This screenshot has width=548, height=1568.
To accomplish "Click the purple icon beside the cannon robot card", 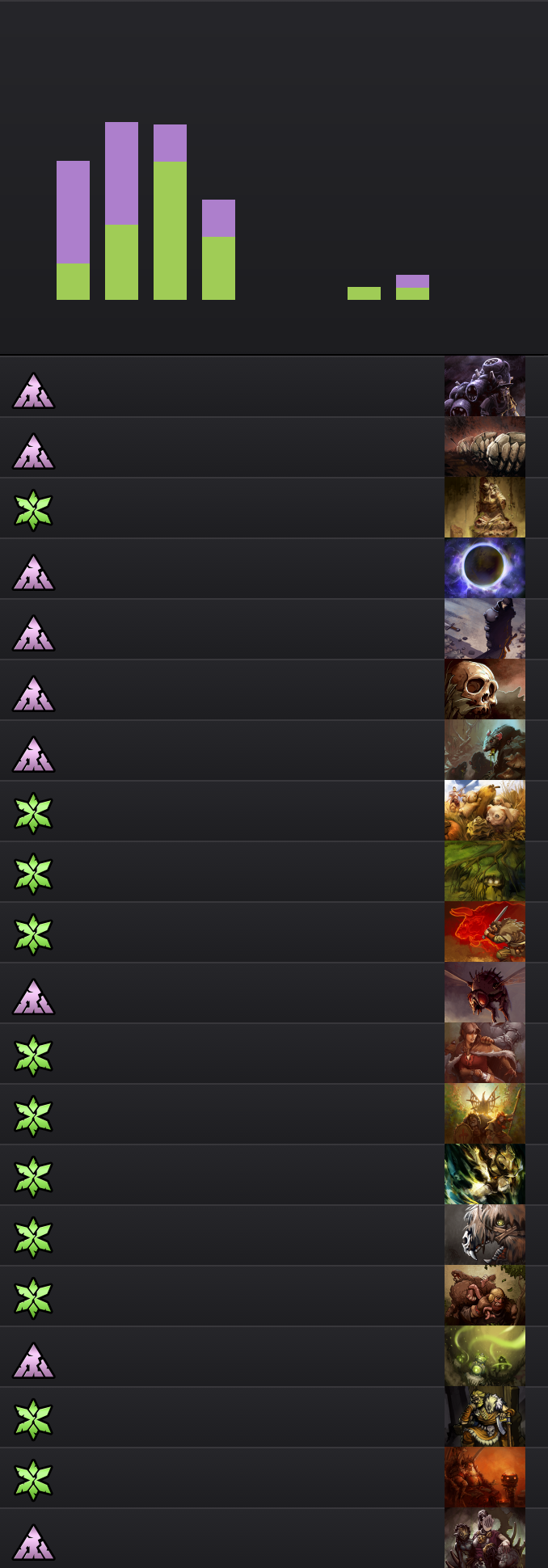I will coord(34,390).
